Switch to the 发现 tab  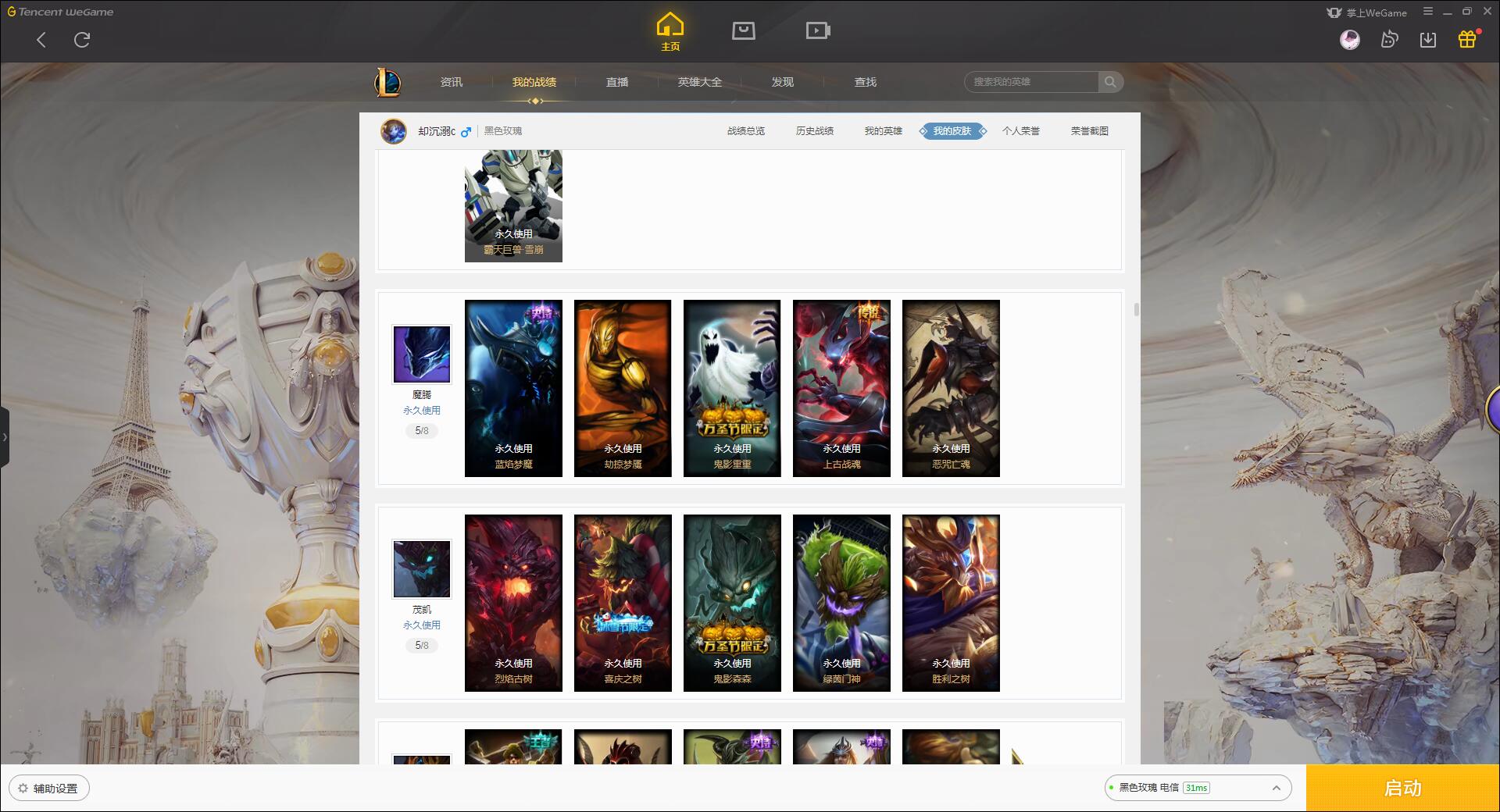tap(783, 82)
